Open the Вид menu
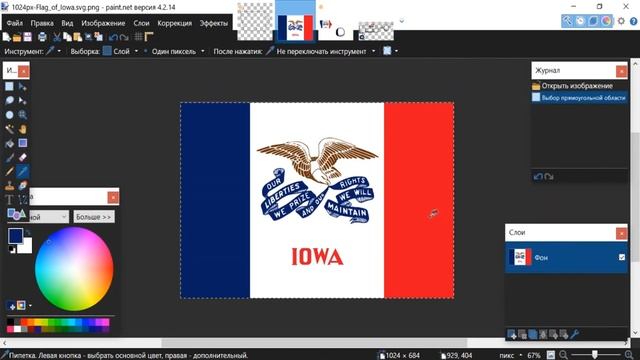This screenshot has width=640, height=360. 67,23
